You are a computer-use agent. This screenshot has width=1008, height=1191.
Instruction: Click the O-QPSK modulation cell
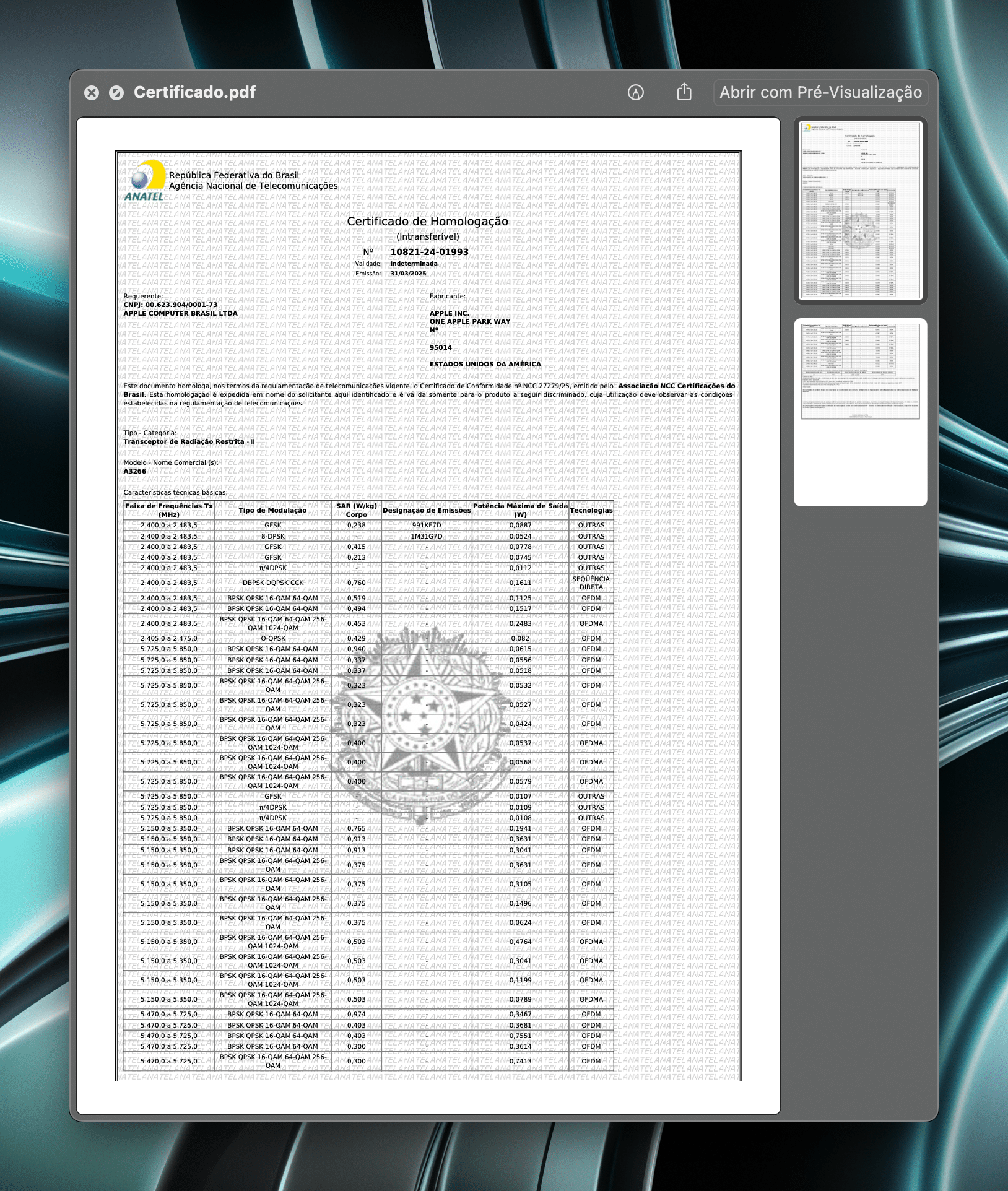(273, 638)
